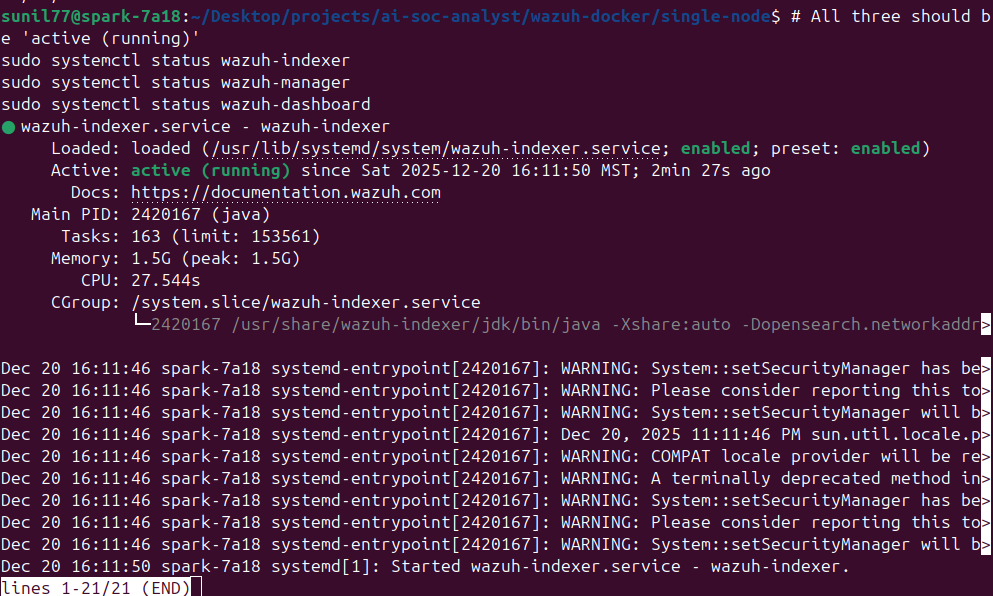Viewport: 993px width, 596px height.
Task: Click the truncation marker on the COMPAT locale line
Action: 985,457
